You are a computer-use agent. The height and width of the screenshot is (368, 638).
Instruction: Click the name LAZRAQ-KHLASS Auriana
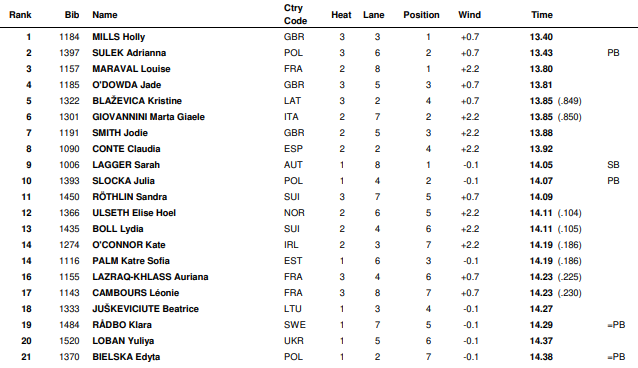tap(150, 277)
